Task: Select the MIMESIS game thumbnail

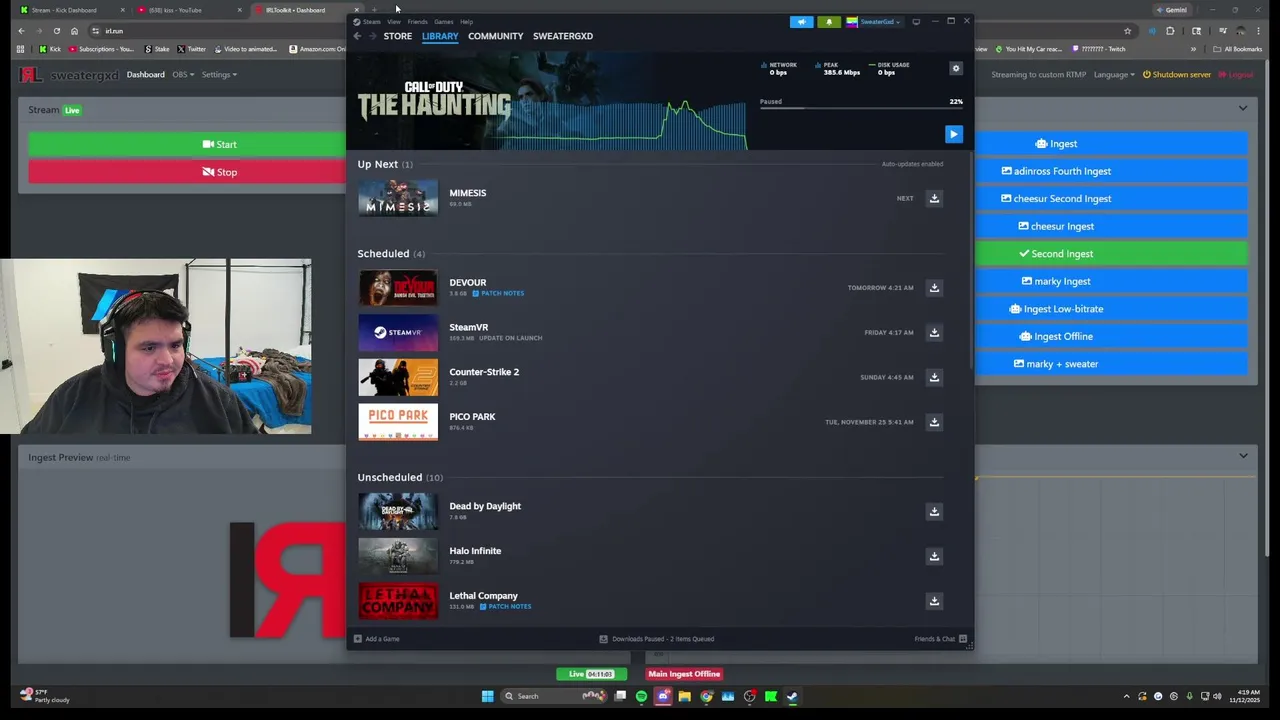Action: pyautogui.click(x=398, y=198)
